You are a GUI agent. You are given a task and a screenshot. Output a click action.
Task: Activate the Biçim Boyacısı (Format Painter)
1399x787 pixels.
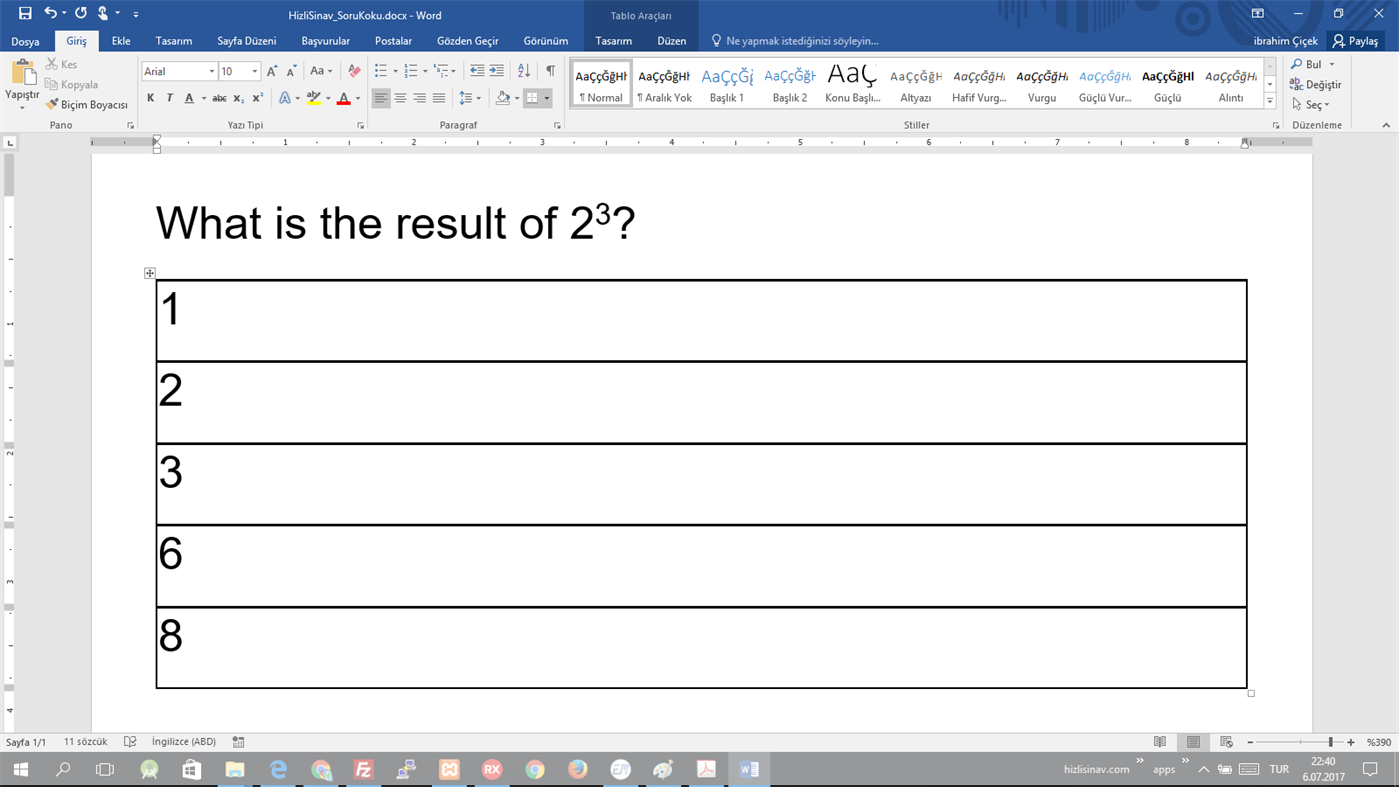click(87, 104)
